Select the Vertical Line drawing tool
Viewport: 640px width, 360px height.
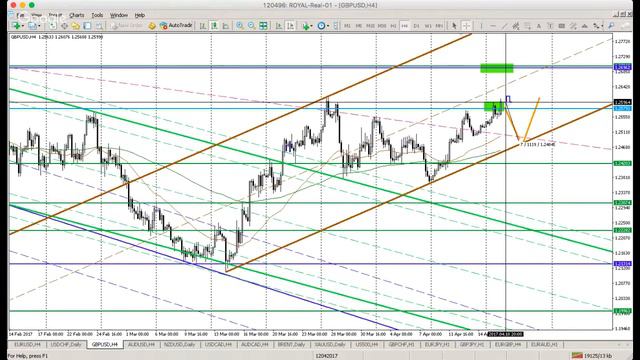point(481,26)
